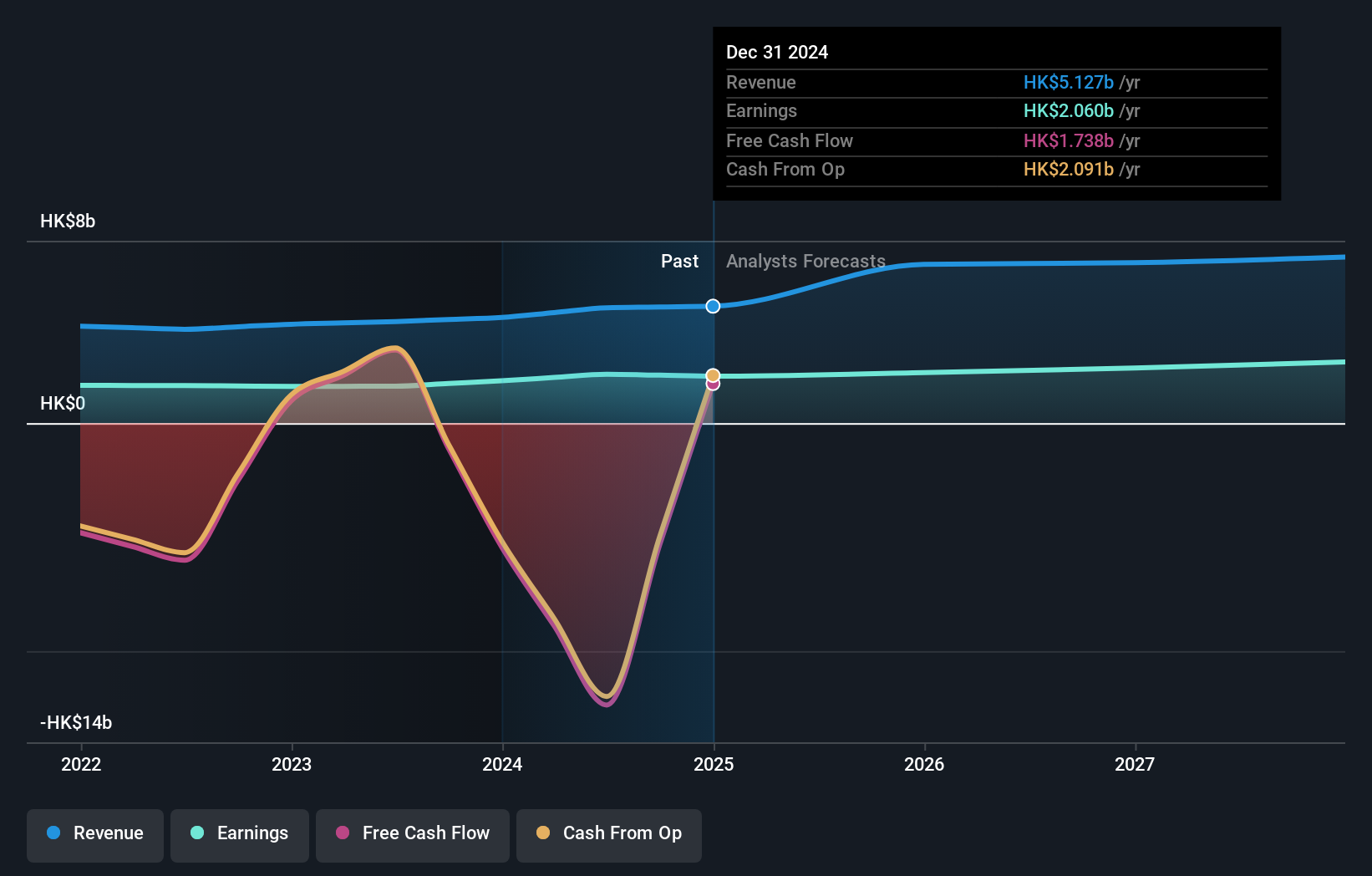Click the HK$5.127b revenue value in tooltip
Viewport: 1372px width, 876px height.
click(1069, 82)
